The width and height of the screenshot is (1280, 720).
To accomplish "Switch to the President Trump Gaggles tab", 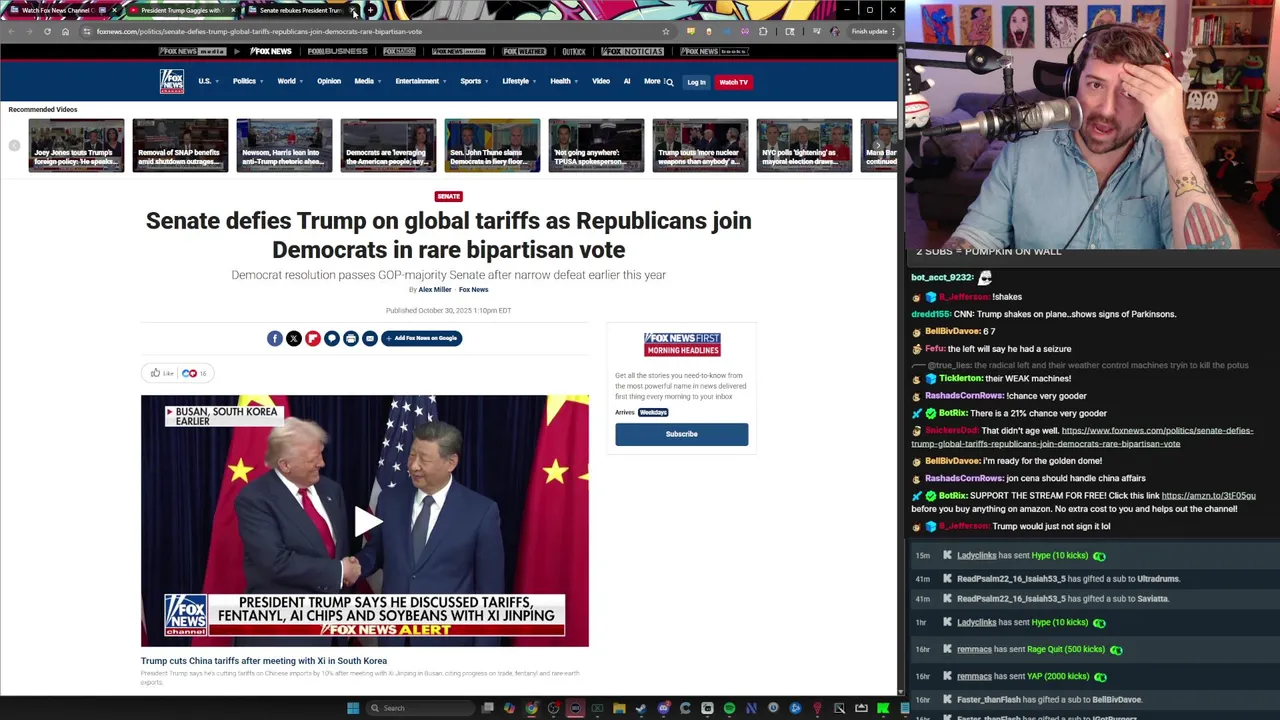I will pyautogui.click(x=180, y=10).
